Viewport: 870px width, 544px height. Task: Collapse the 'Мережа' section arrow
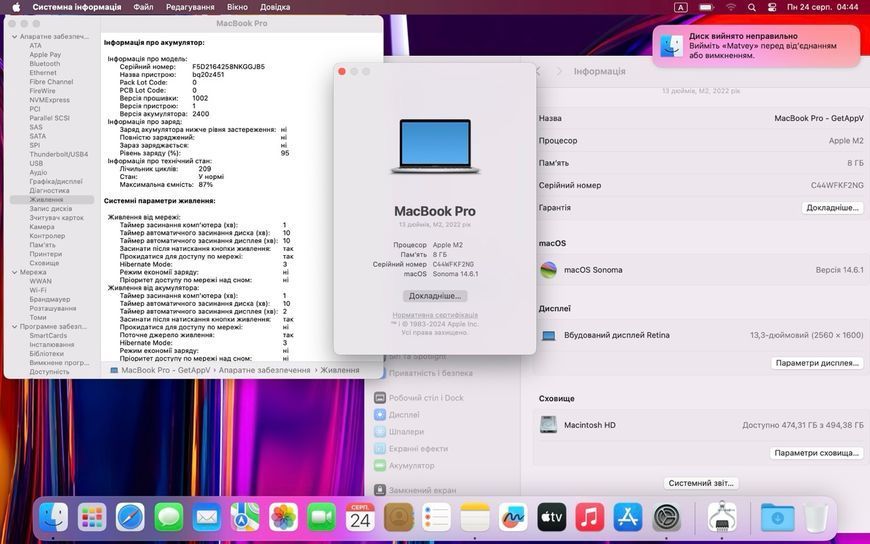pyautogui.click(x=14, y=273)
